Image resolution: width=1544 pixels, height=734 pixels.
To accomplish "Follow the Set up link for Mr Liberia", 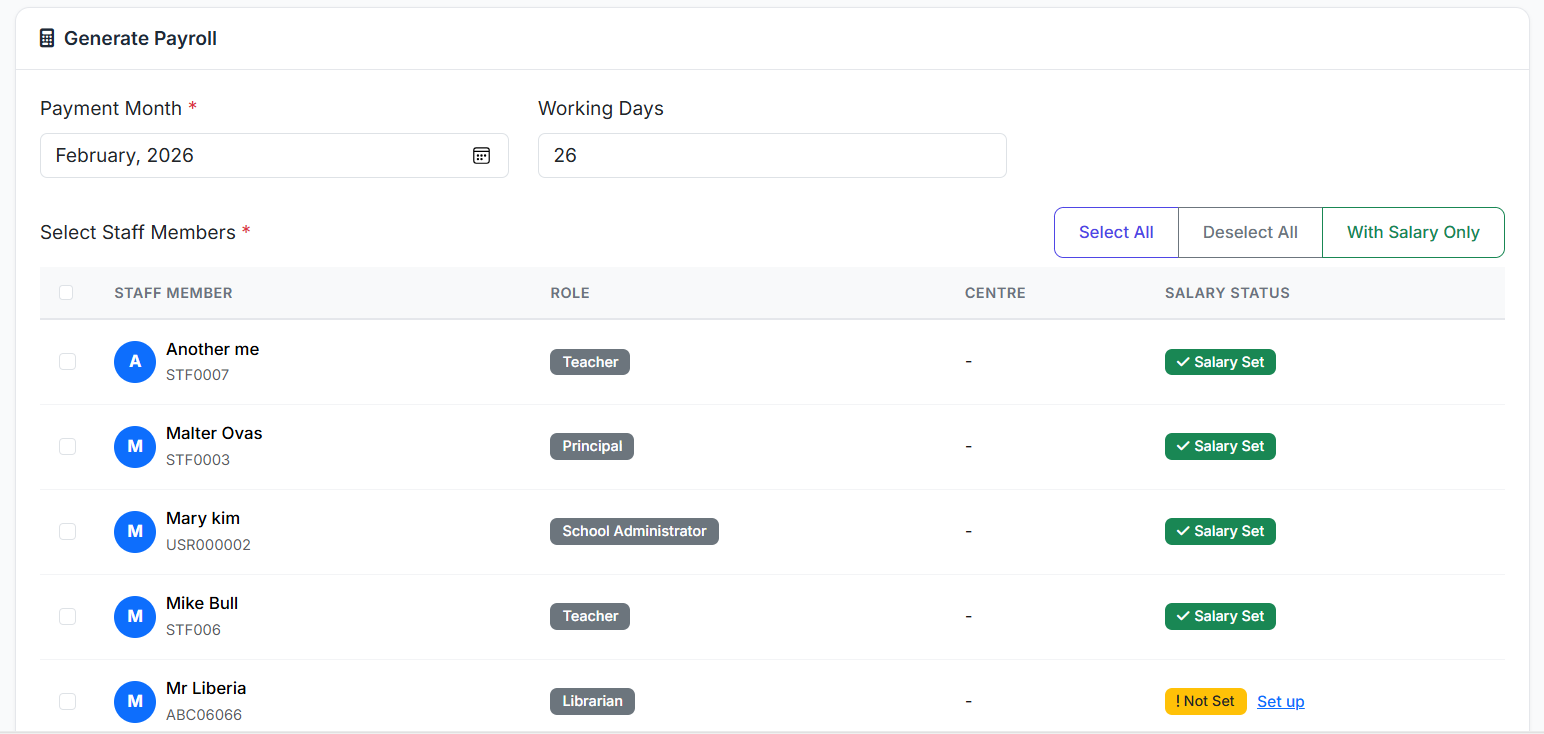I will point(1280,702).
